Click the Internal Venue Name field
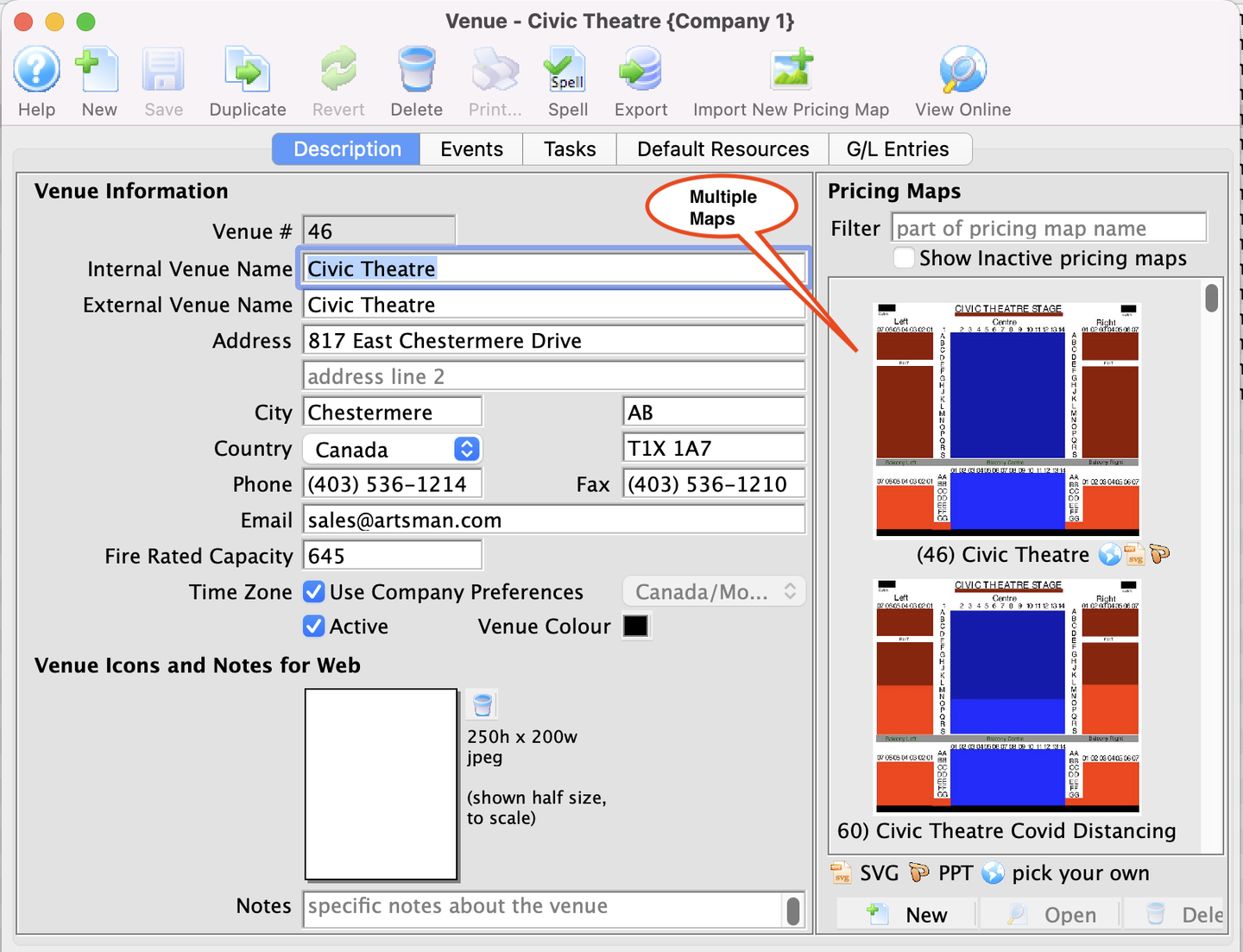The width and height of the screenshot is (1243, 952). pos(553,268)
